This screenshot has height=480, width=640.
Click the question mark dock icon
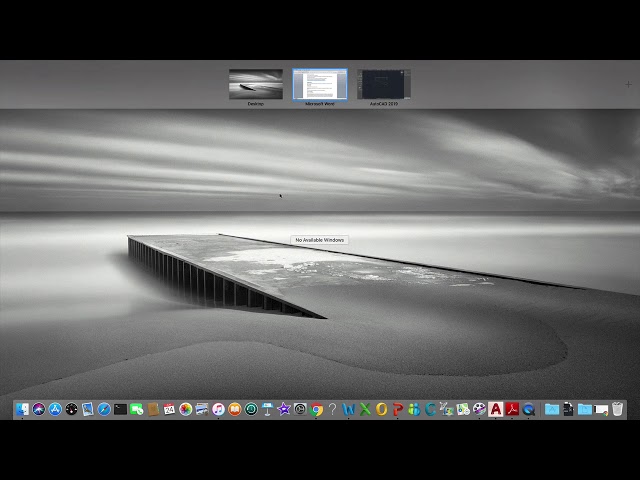pyautogui.click(x=333, y=409)
